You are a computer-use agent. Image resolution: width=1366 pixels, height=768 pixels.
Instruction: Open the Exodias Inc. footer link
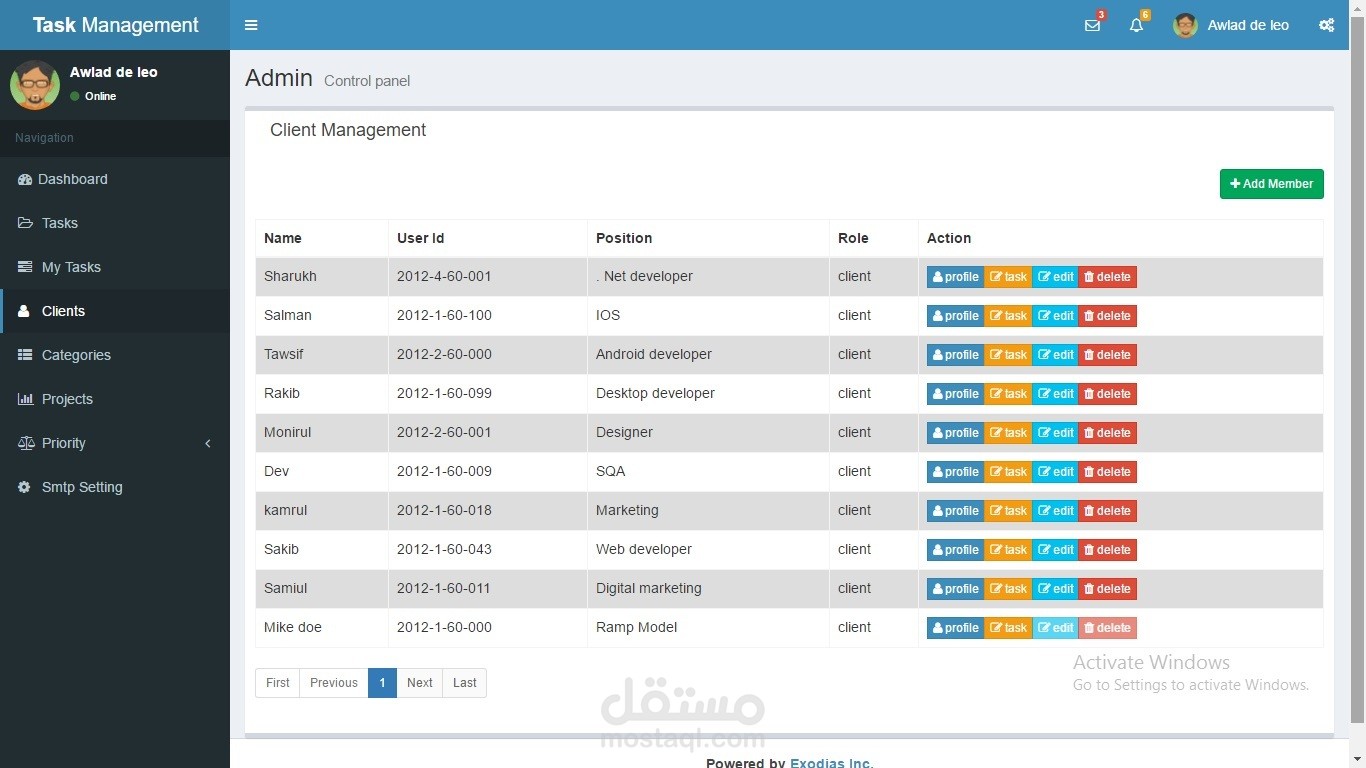(831, 762)
